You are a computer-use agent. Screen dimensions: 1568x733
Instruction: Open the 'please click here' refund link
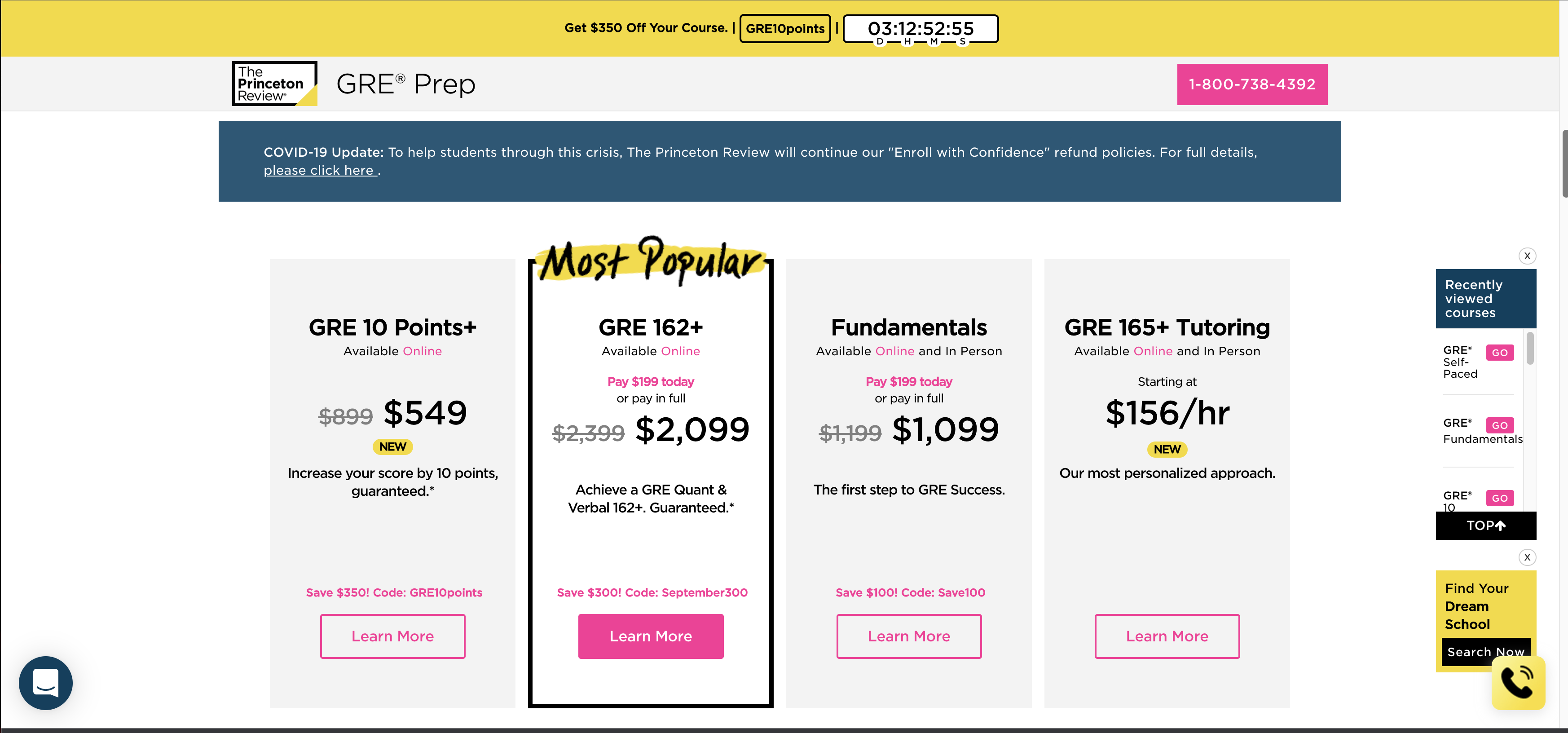tap(319, 171)
